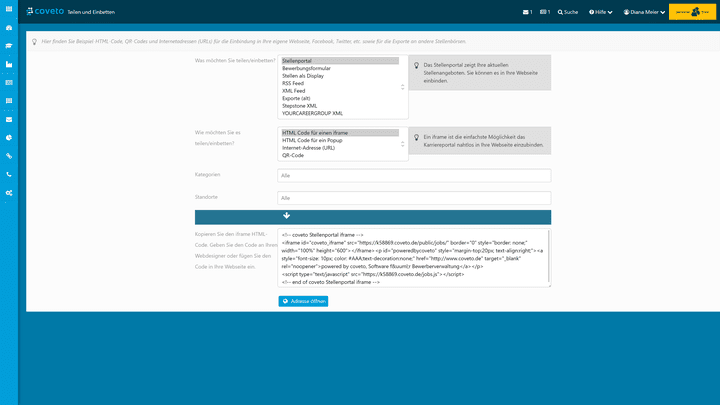Click the coveto logo in header

click(45, 11)
